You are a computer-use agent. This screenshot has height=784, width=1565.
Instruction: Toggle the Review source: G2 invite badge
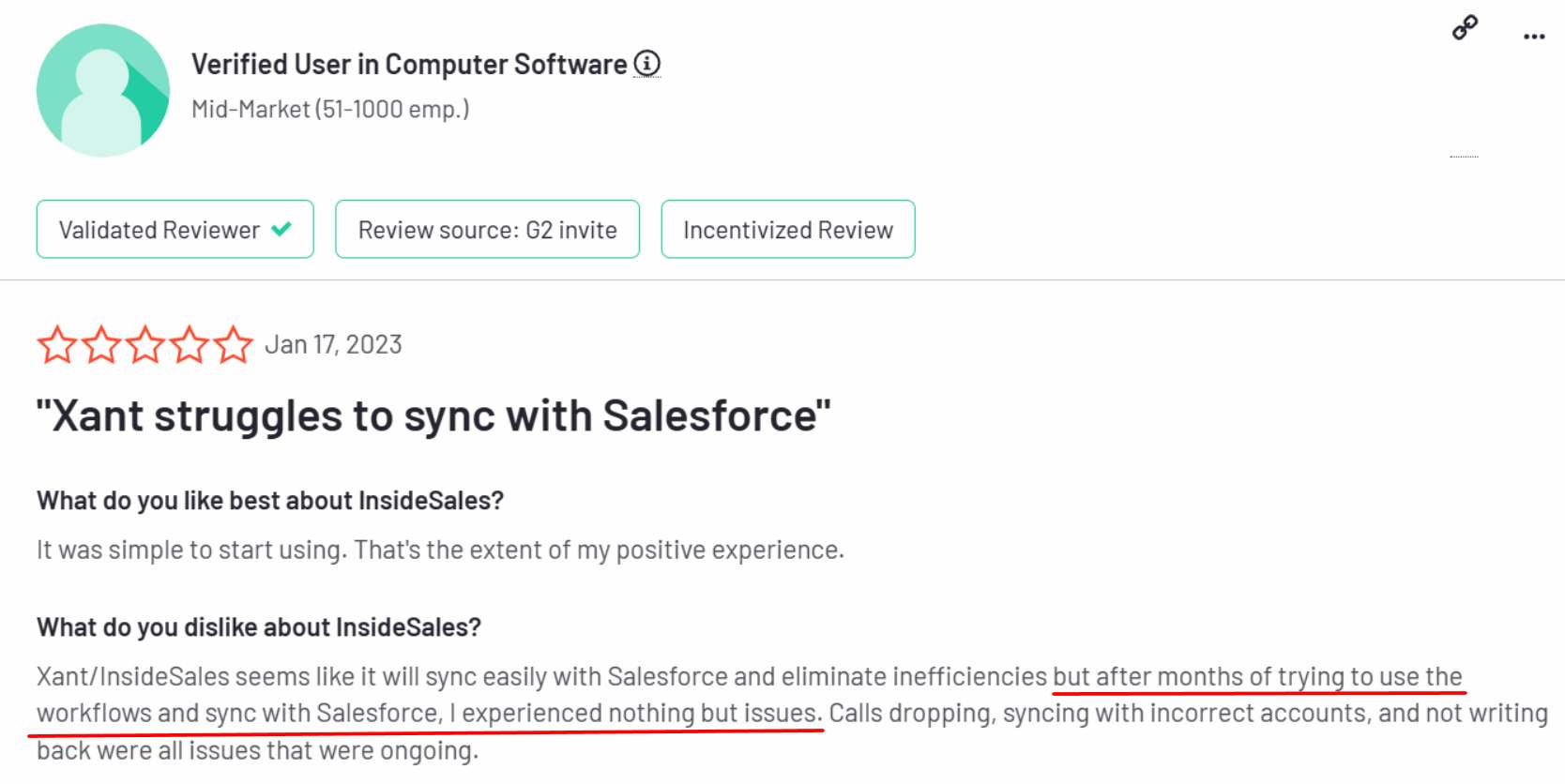(x=486, y=229)
